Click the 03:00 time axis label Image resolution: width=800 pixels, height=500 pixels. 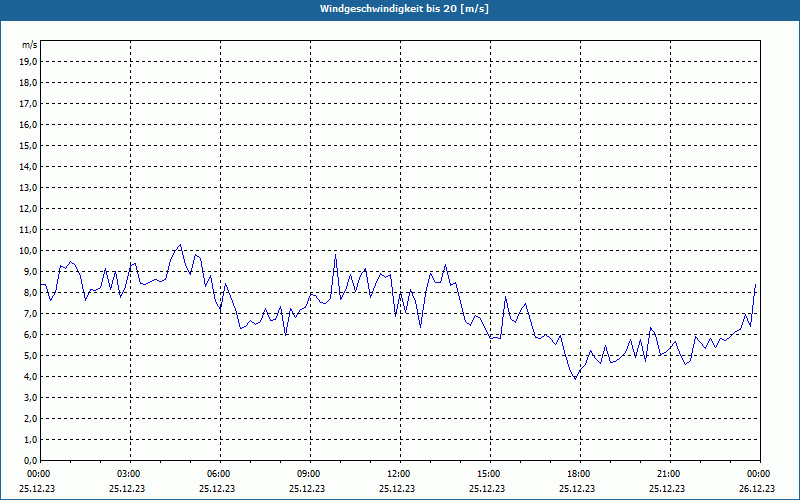(x=130, y=474)
